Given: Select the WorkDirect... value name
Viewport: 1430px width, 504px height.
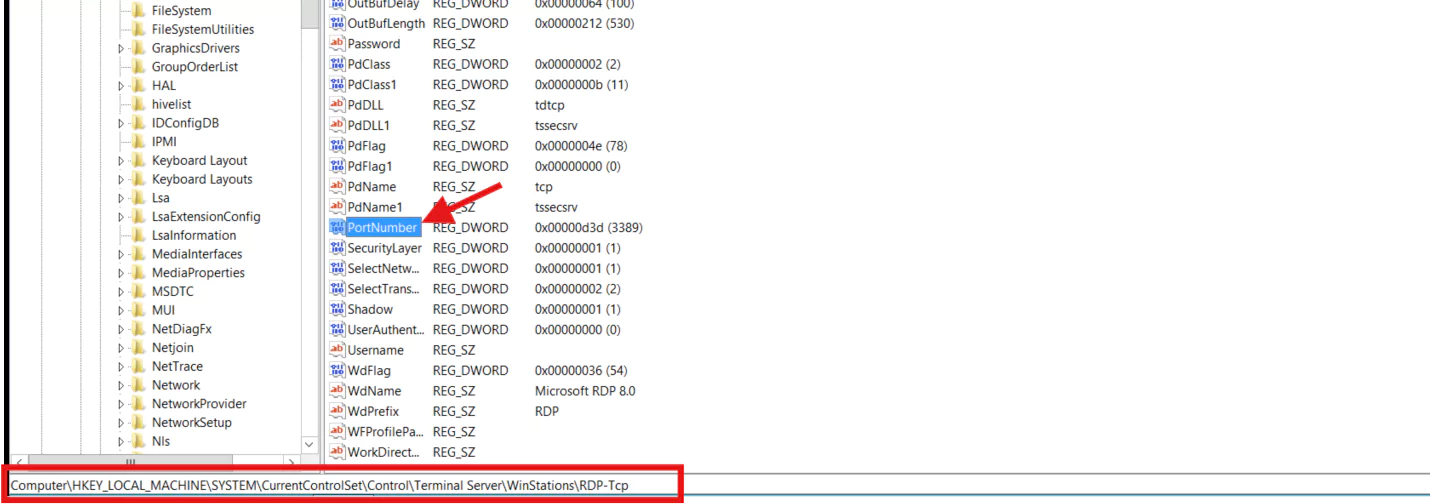Looking at the screenshot, I should coord(383,452).
